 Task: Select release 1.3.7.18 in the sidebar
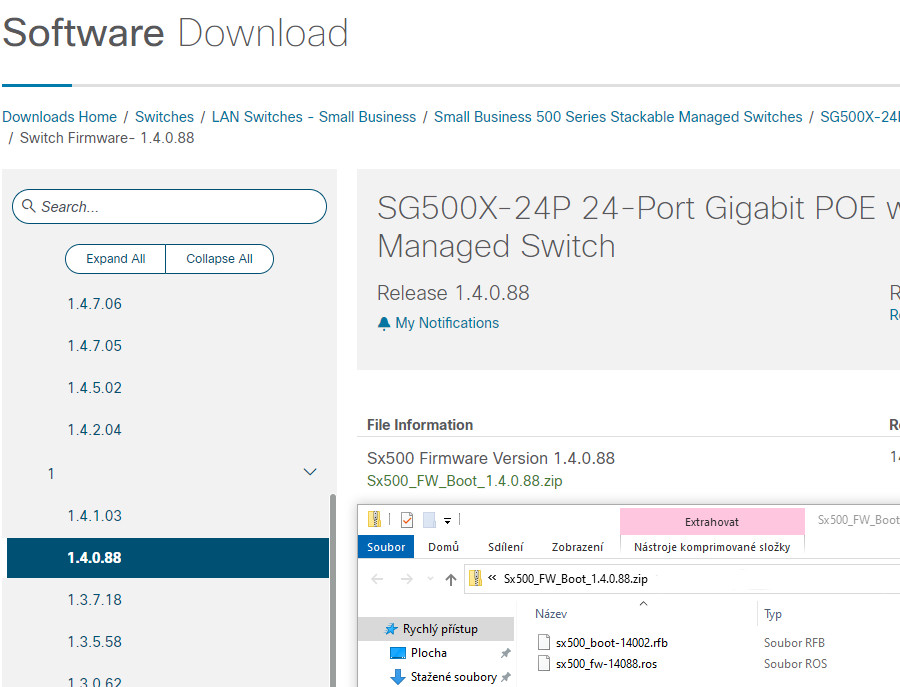point(95,600)
